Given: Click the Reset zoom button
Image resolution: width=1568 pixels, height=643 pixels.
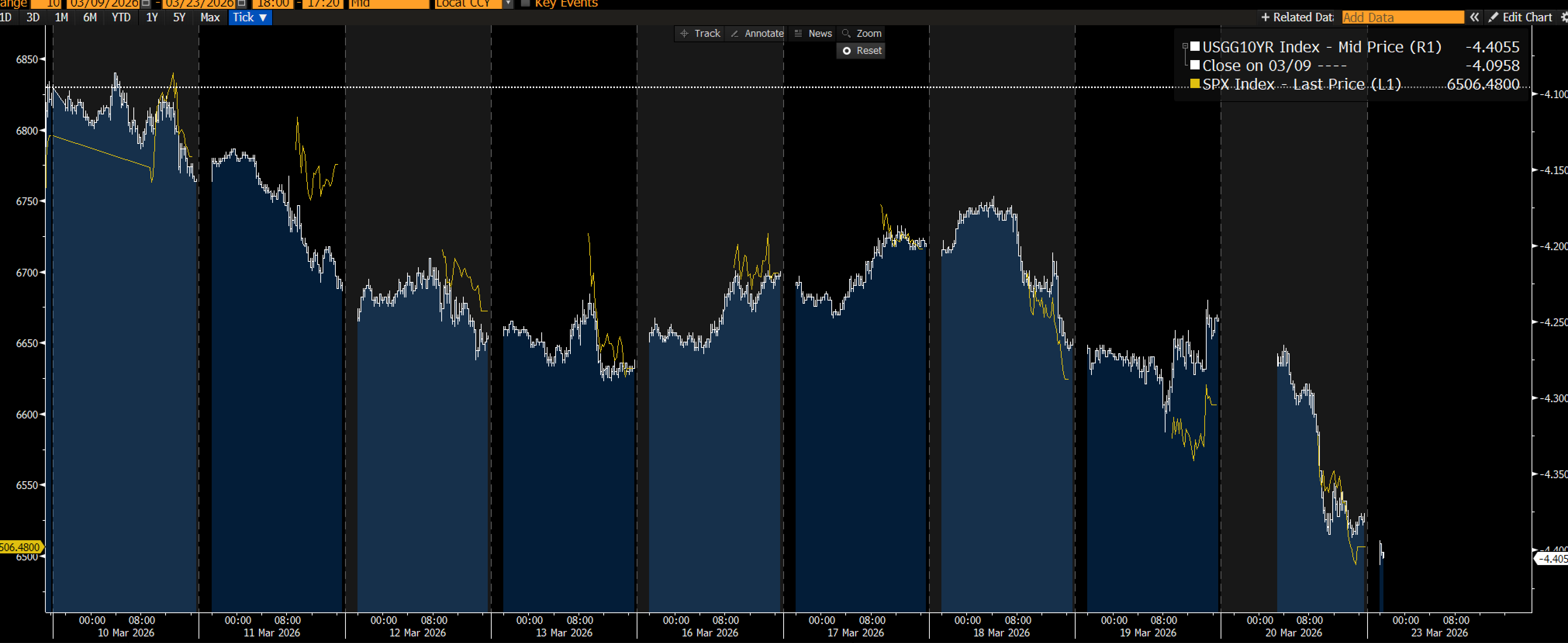Looking at the screenshot, I should pyautogui.click(x=861, y=50).
